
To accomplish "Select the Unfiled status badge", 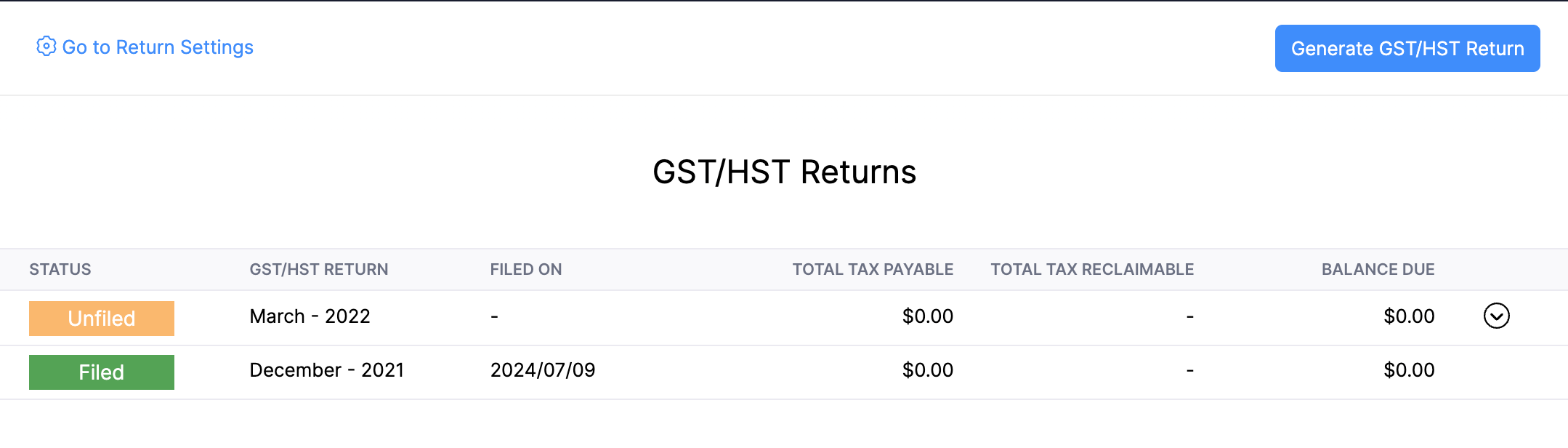I will (x=101, y=318).
